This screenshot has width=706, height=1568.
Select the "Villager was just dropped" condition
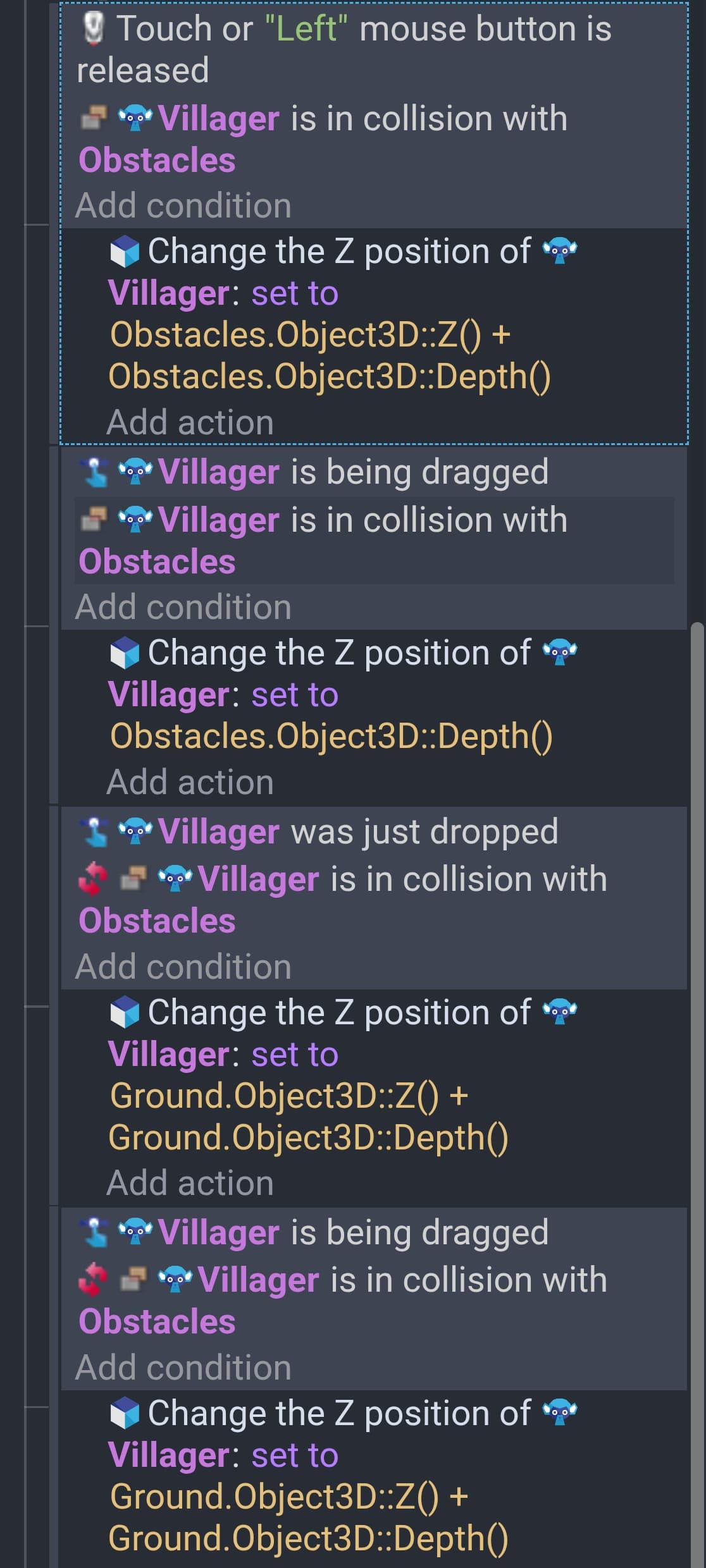[357, 831]
